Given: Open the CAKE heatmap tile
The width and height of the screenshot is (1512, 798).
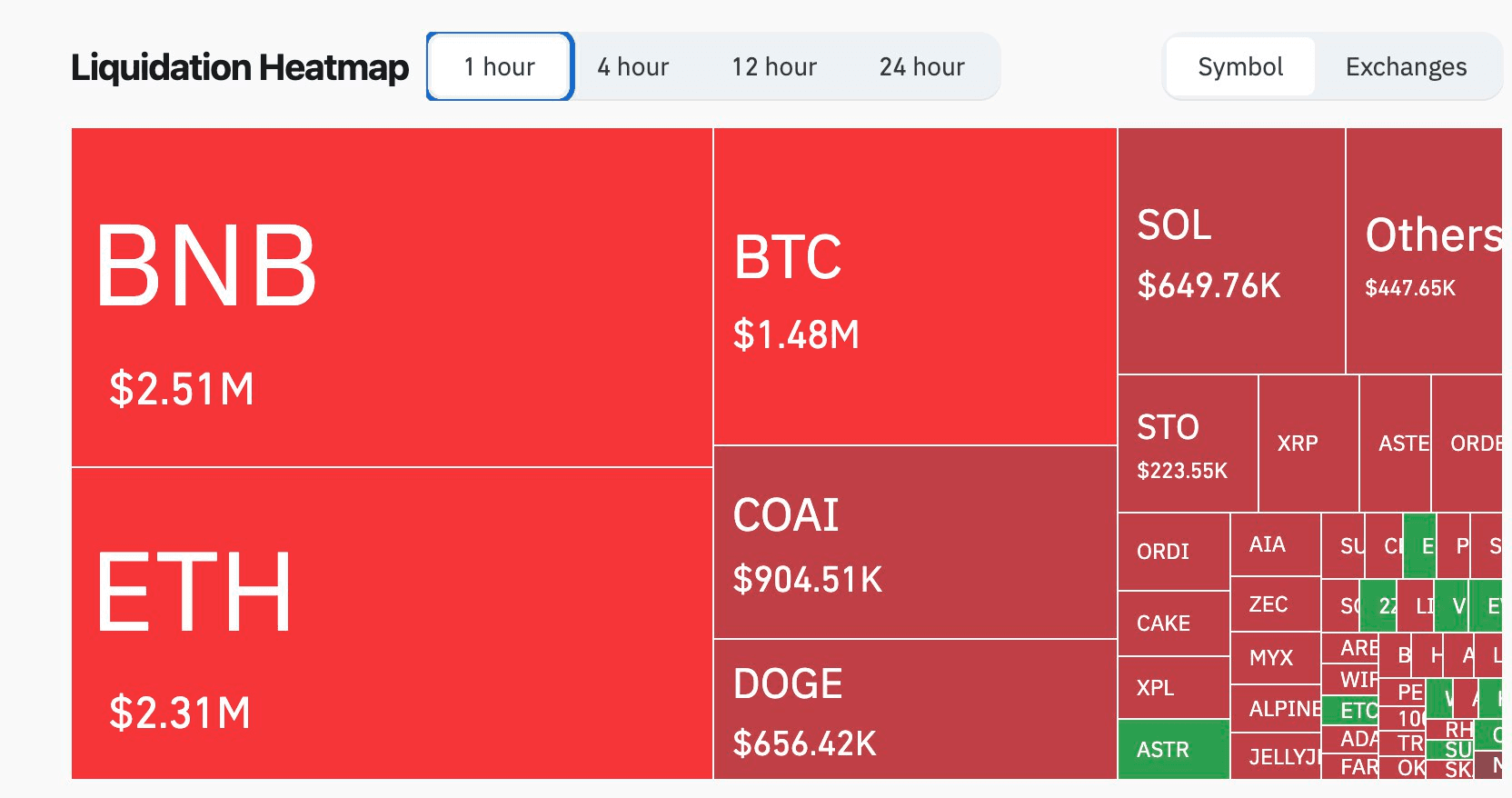Looking at the screenshot, I should (1173, 623).
